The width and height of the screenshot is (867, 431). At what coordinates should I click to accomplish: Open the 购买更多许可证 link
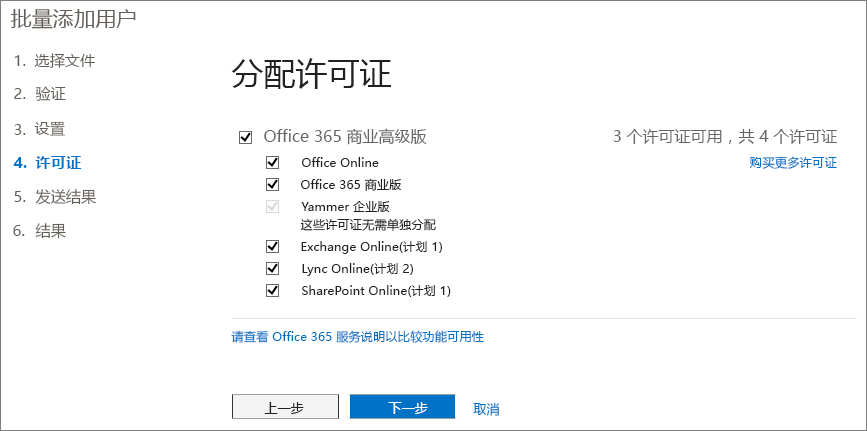[x=793, y=162]
